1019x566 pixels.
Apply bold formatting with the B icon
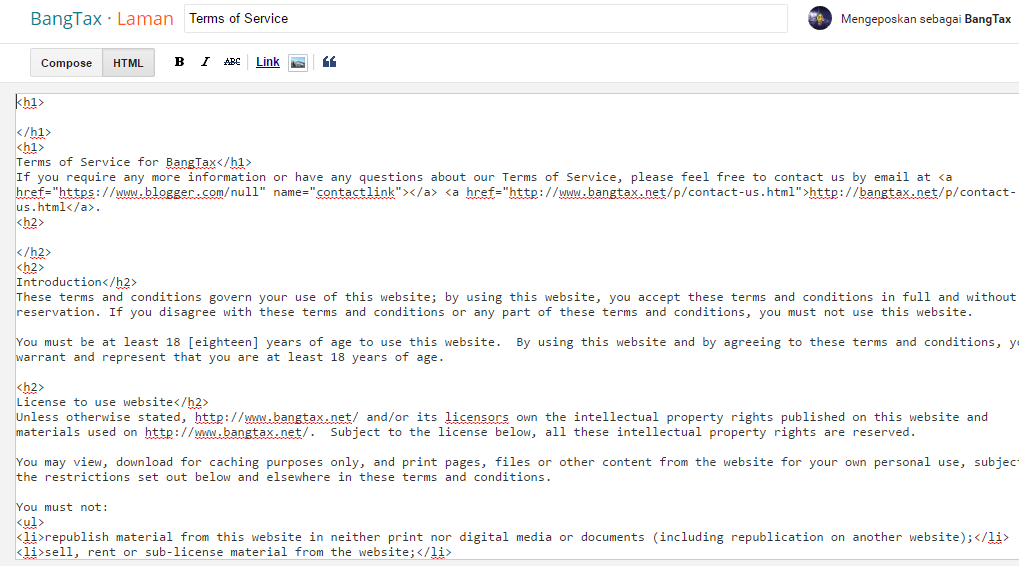[179, 62]
